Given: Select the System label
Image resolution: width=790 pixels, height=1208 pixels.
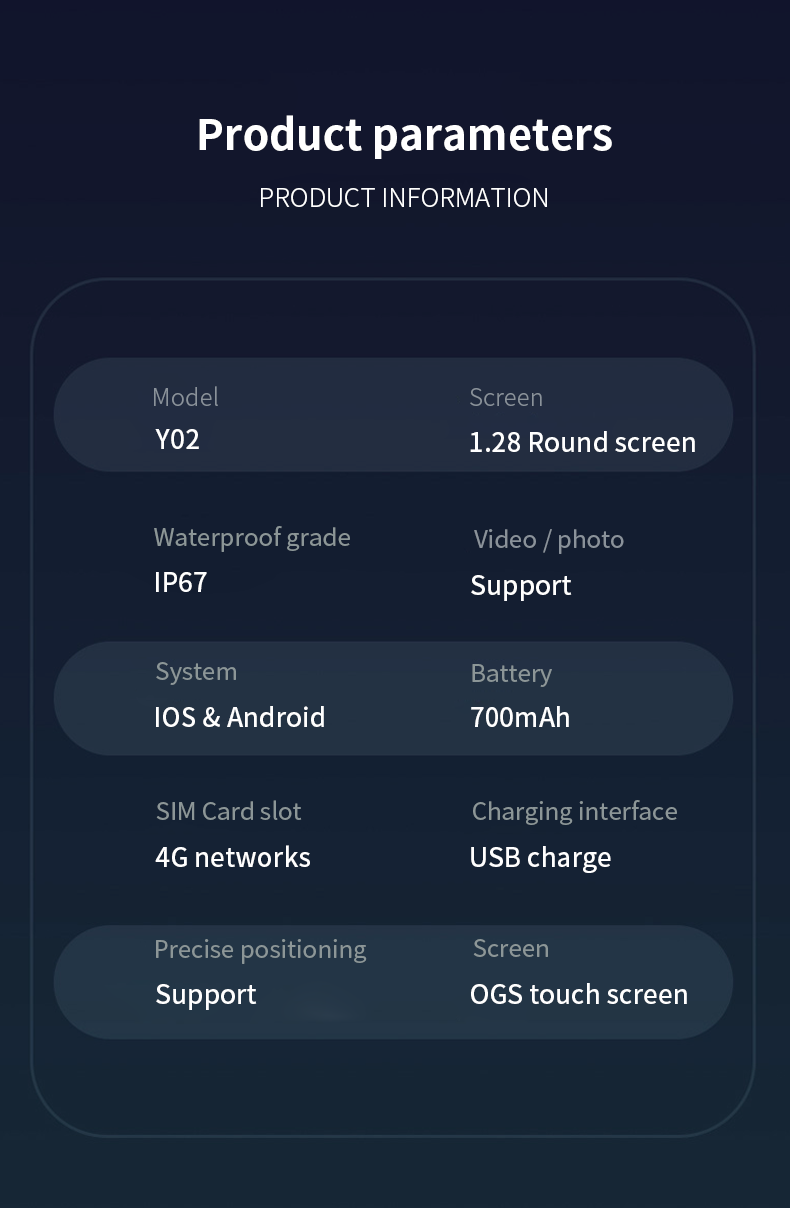Looking at the screenshot, I should [196, 672].
